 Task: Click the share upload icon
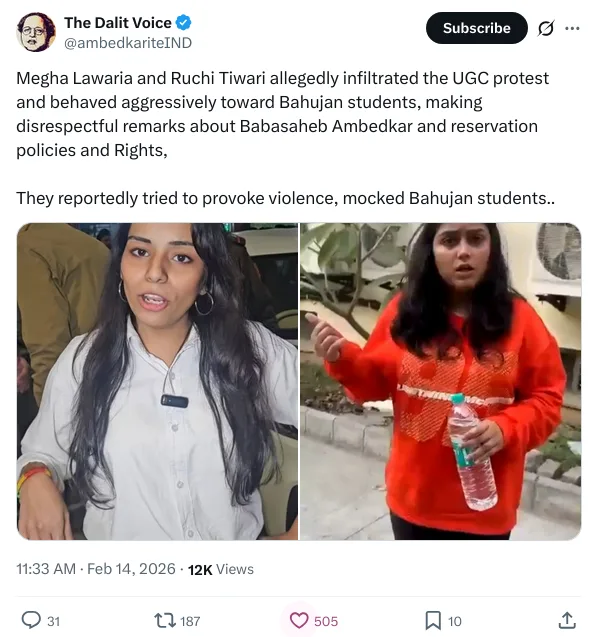click(567, 620)
